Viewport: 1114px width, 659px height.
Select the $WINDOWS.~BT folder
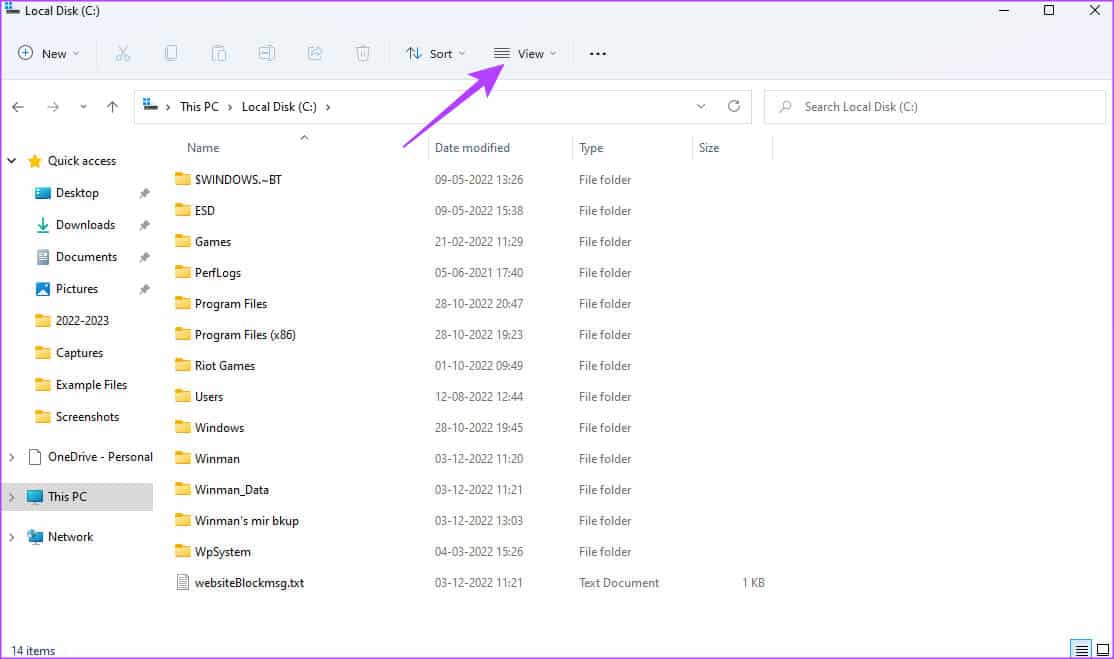(238, 180)
